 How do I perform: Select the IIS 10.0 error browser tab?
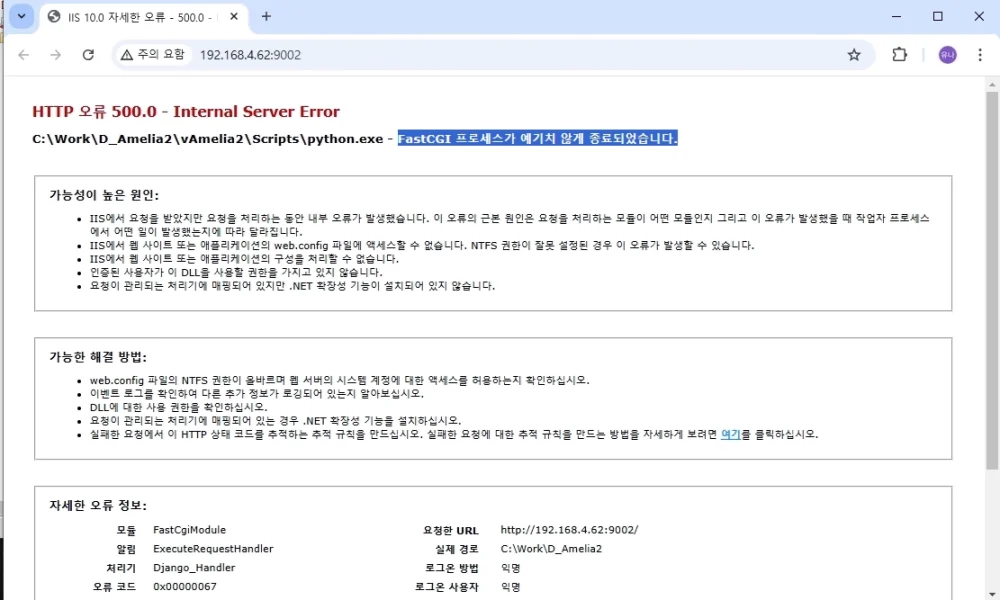click(x=143, y=17)
